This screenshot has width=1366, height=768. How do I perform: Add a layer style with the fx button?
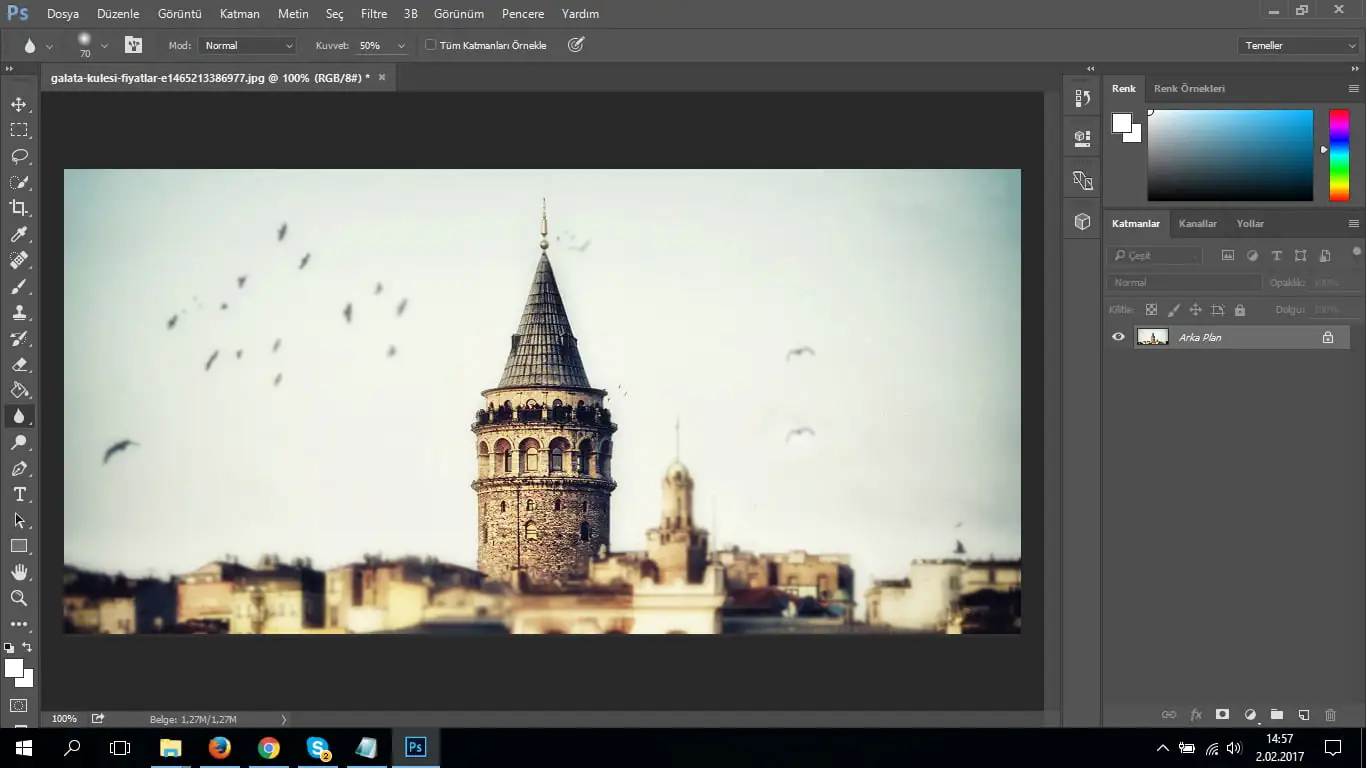tap(1196, 714)
